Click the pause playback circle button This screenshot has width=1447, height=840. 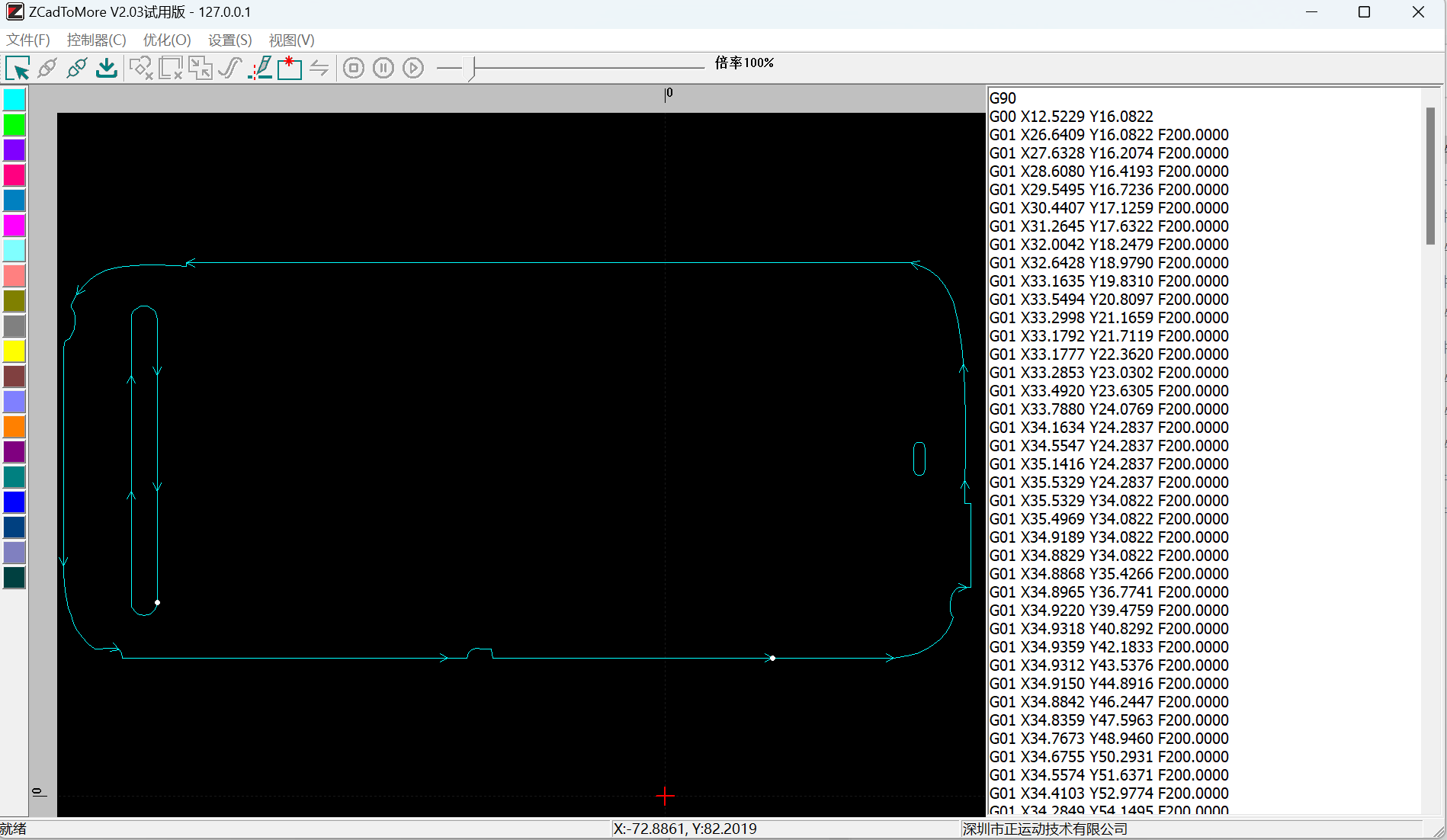[x=383, y=68]
